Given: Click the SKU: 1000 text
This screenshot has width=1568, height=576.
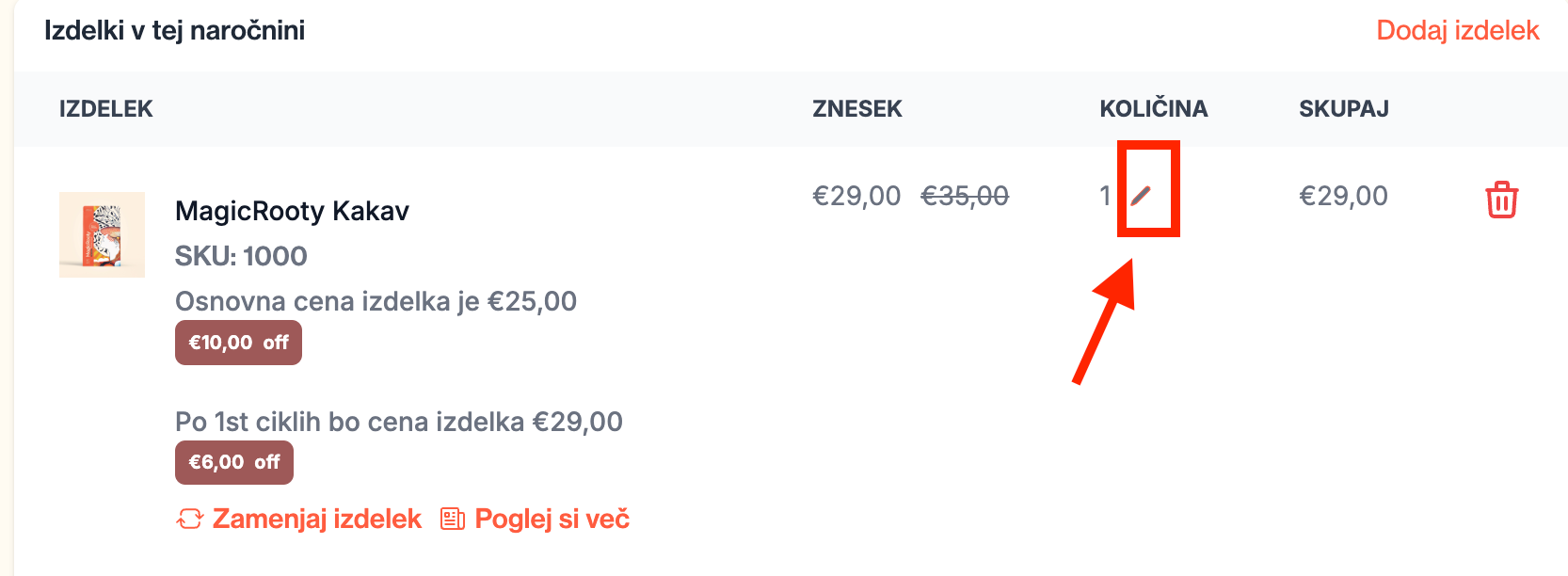Looking at the screenshot, I should tap(241, 256).
